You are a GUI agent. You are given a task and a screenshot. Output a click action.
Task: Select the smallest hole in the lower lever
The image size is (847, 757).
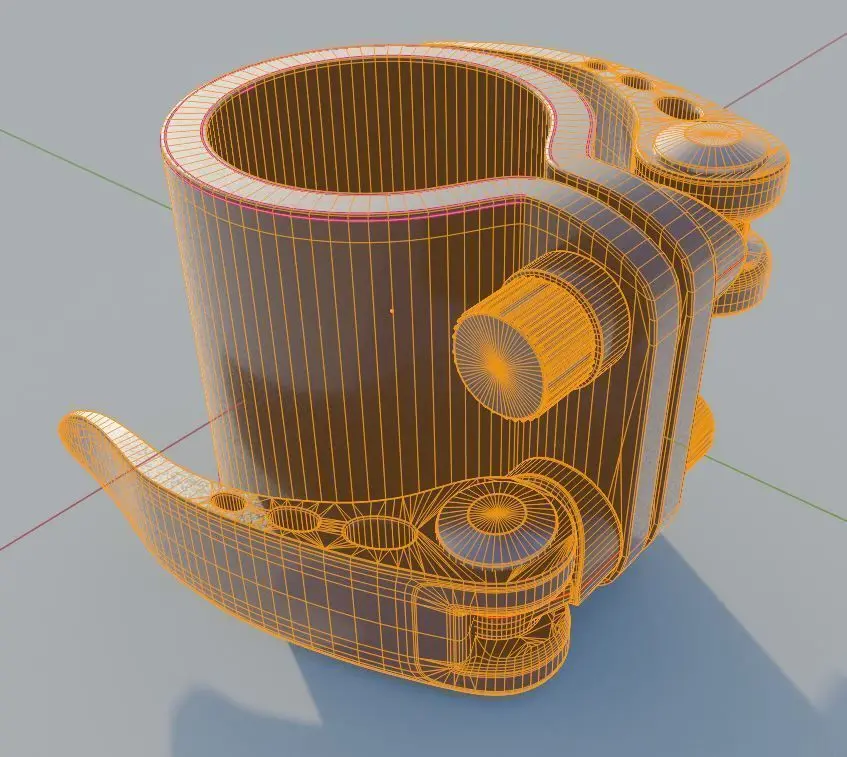click(x=227, y=501)
